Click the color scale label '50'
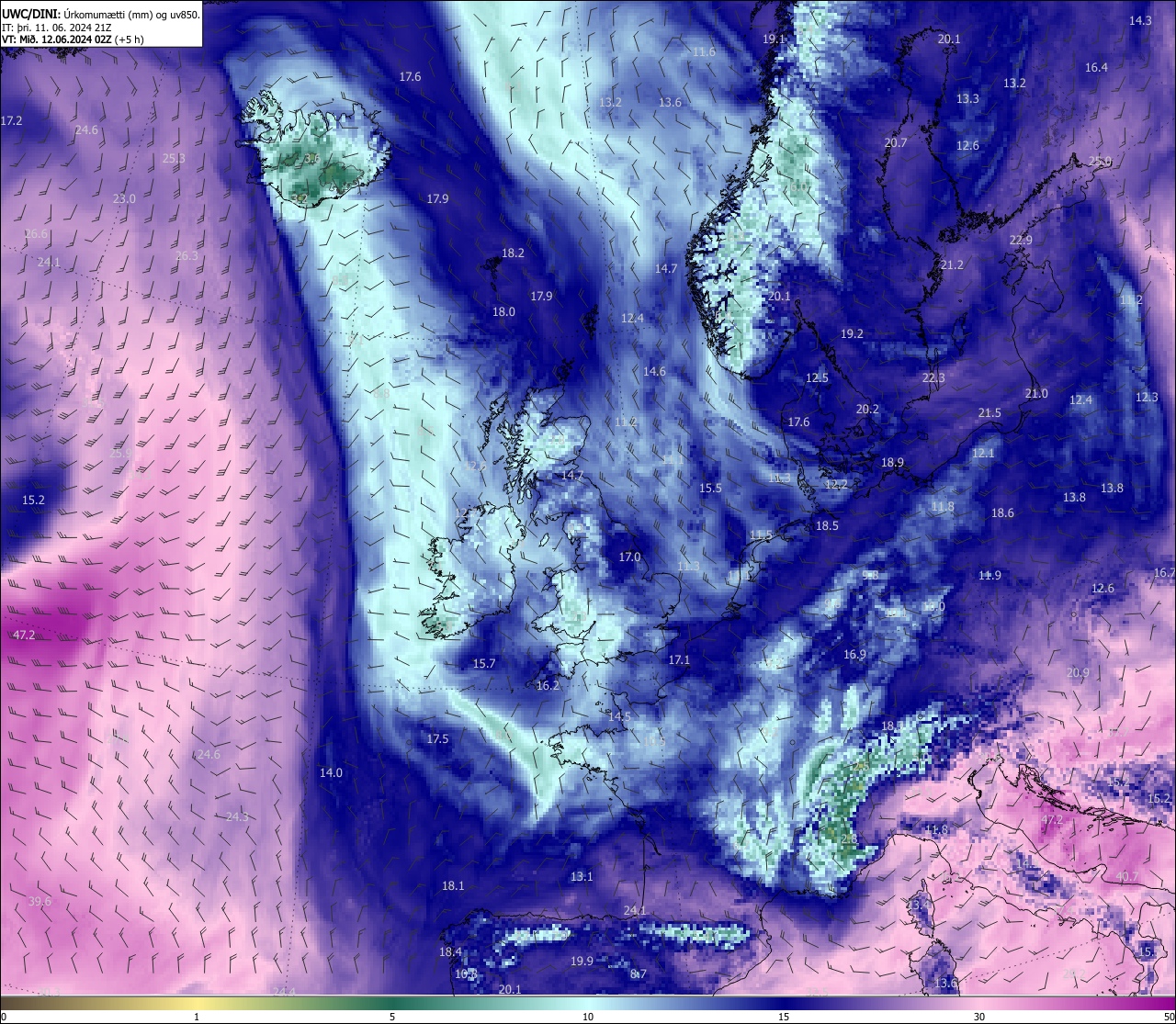The height and width of the screenshot is (1024, 1176). coord(1169,1017)
